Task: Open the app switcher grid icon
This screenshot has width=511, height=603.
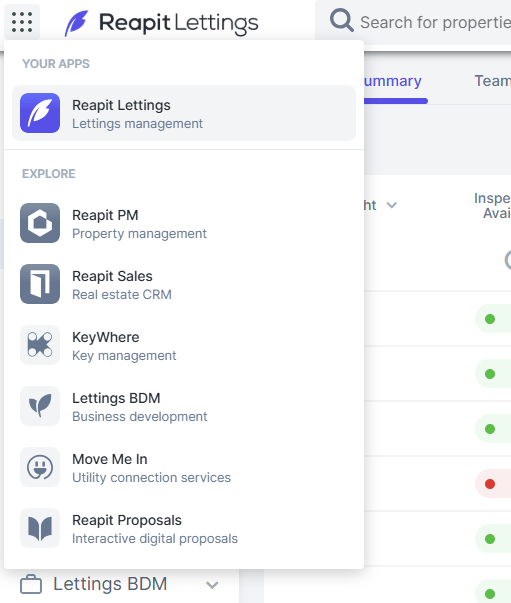Action: click(x=22, y=22)
